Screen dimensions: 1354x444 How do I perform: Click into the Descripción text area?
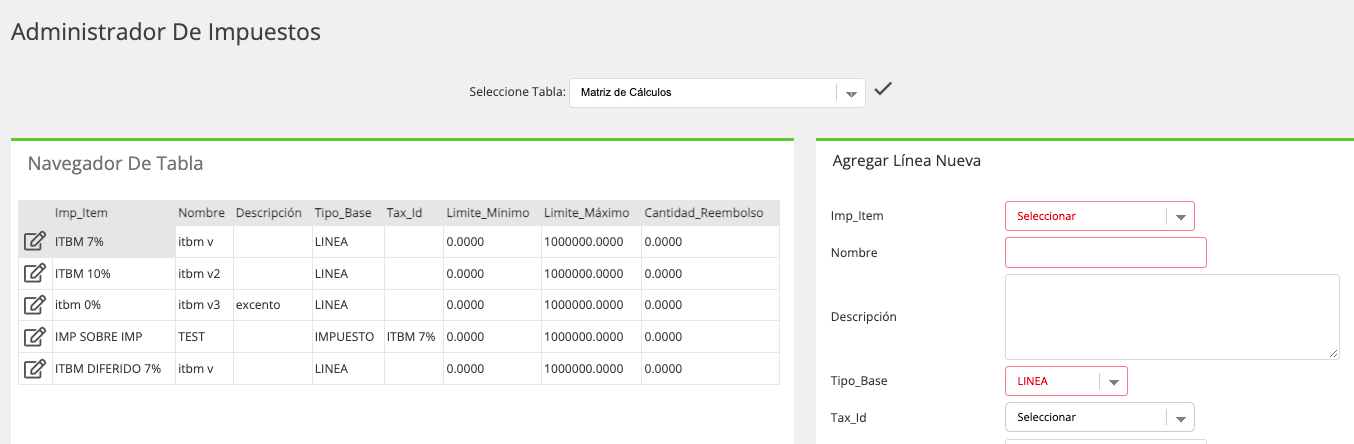[1172, 317]
